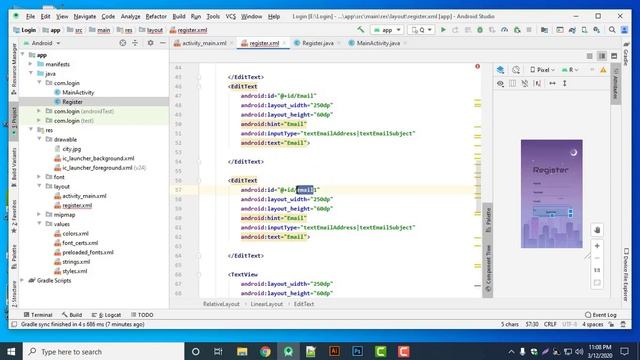Zoom in preview with plus button
The image size is (640, 360).
coord(597,246)
